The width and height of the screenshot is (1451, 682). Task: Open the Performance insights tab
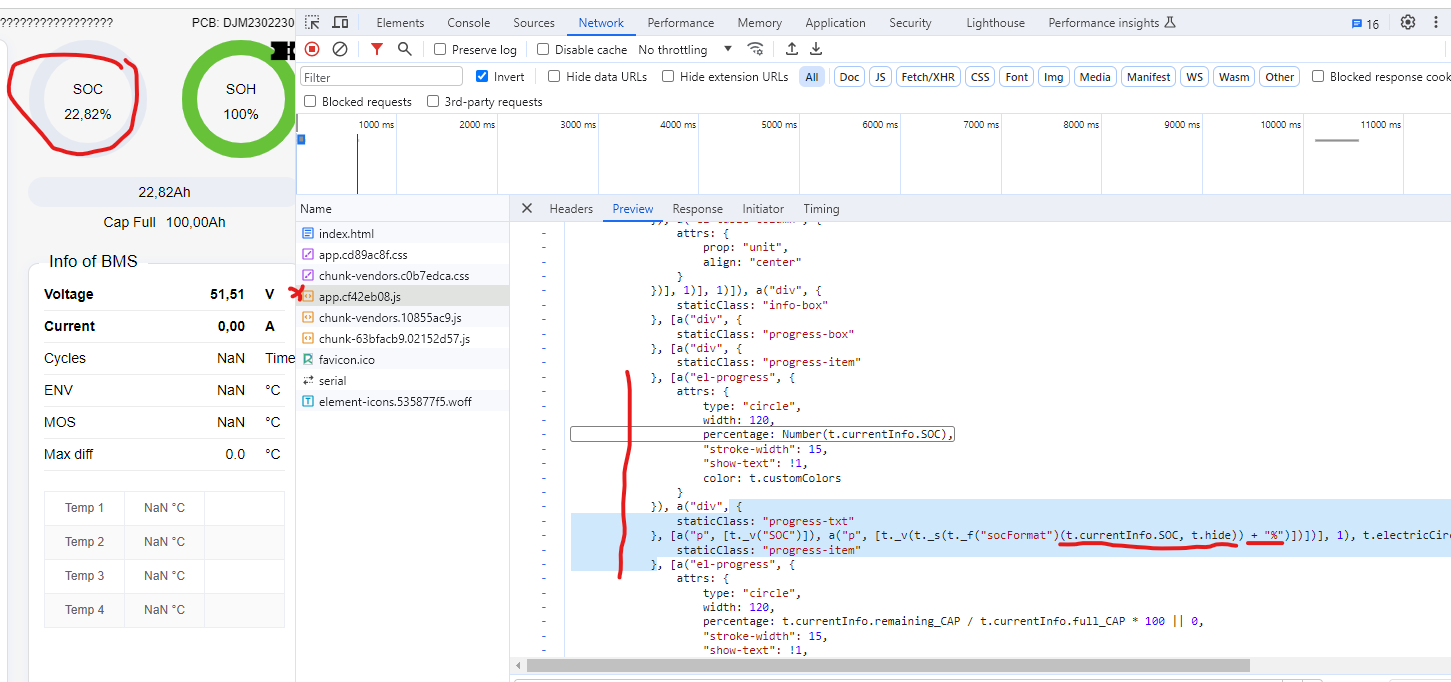[1112, 23]
